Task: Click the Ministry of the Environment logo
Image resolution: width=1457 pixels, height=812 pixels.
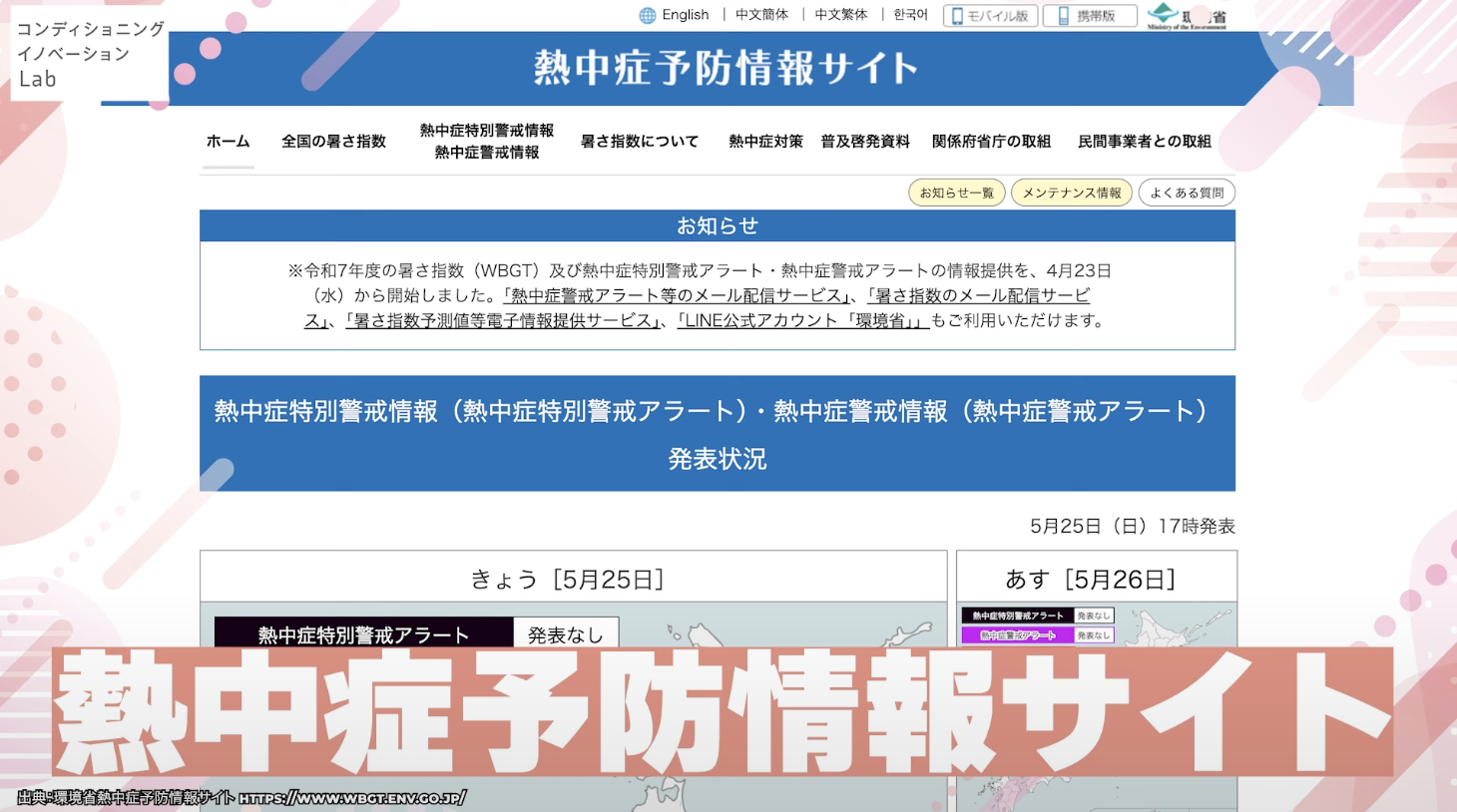Action: click(1187, 16)
